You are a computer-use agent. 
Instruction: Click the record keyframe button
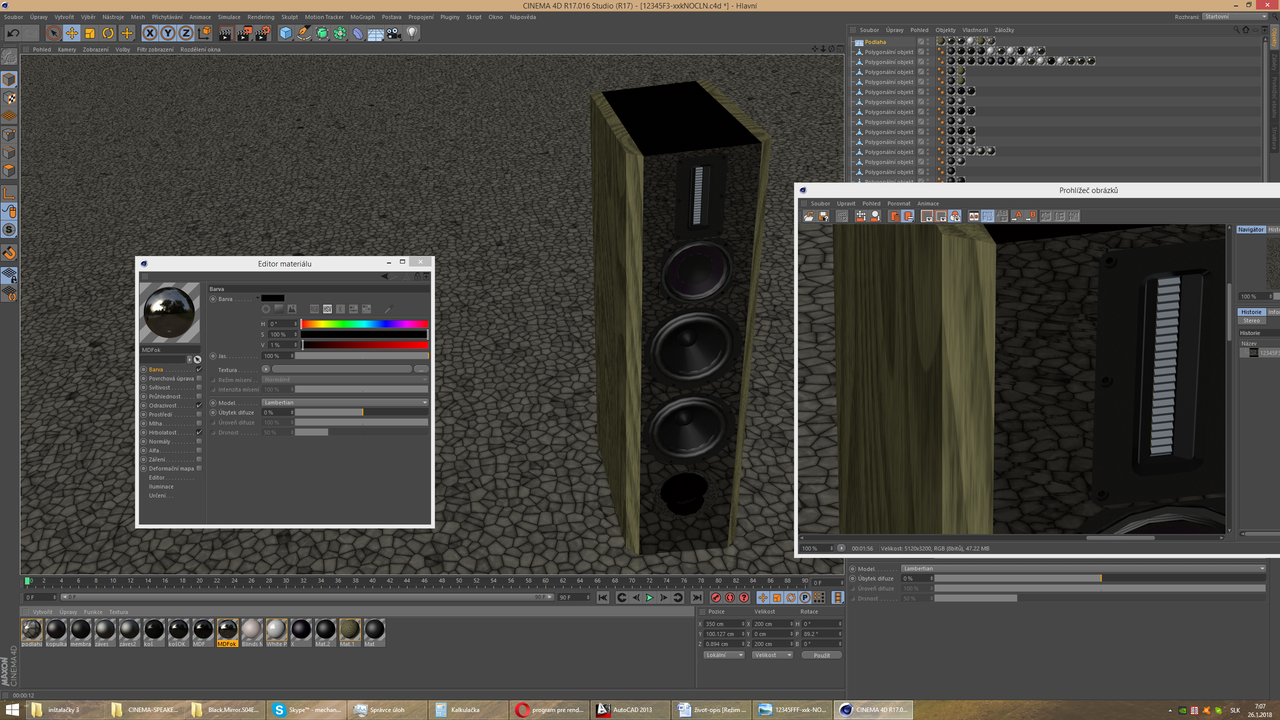tap(715, 597)
